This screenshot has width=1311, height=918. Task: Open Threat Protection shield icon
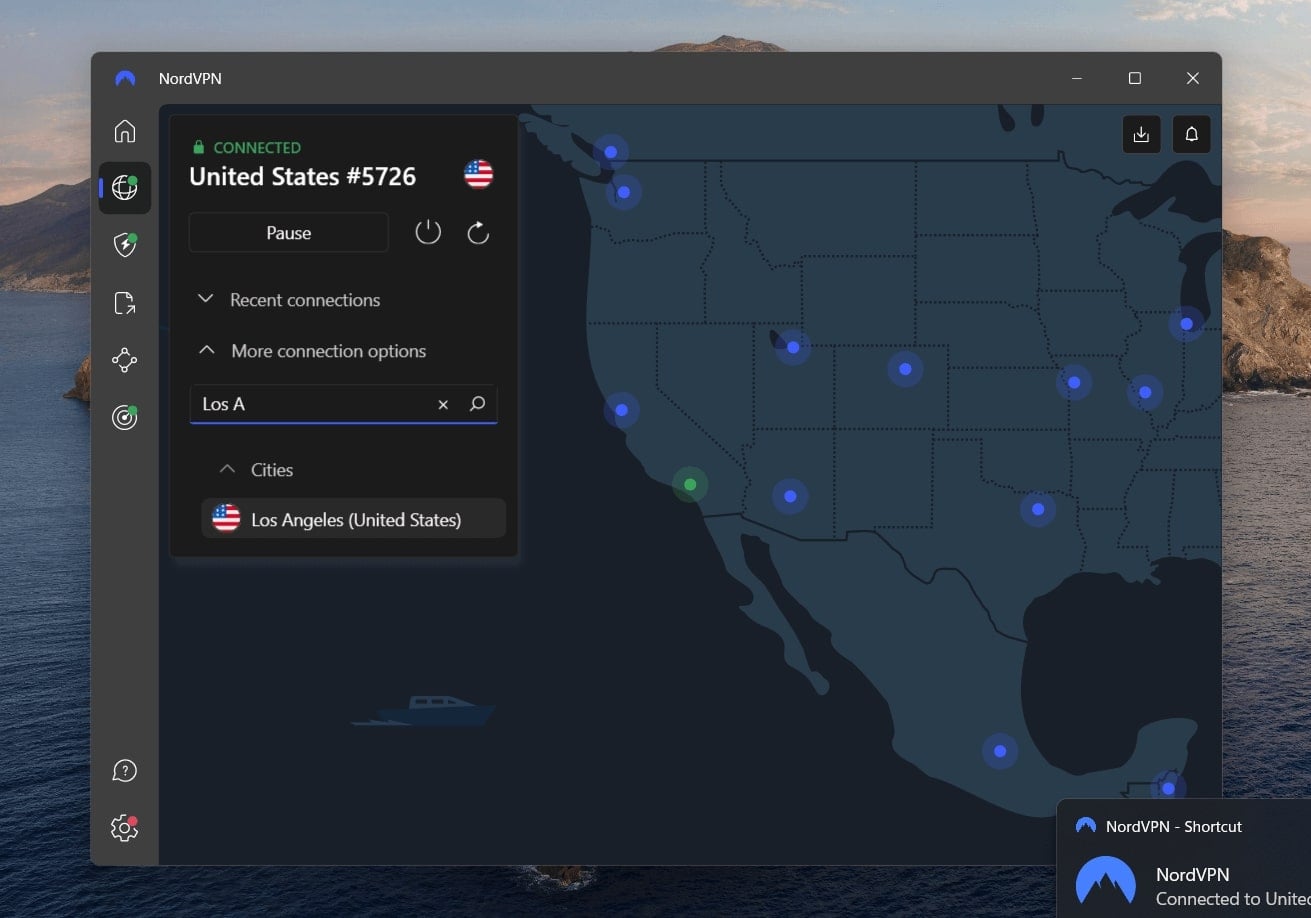[x=124, y=244]
